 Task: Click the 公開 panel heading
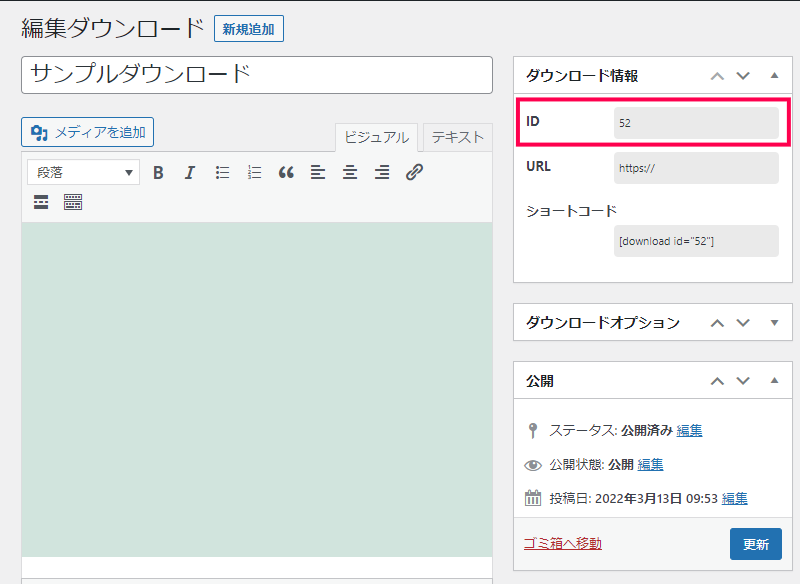540,380
